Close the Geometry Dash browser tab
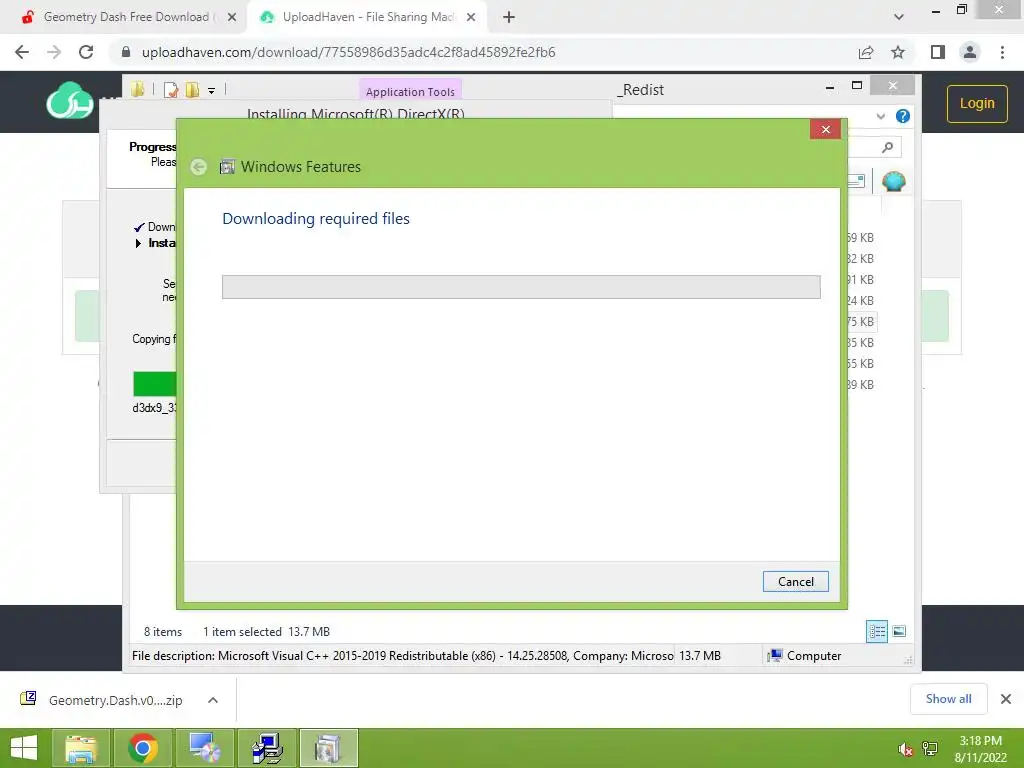 [x=231, y=18]
